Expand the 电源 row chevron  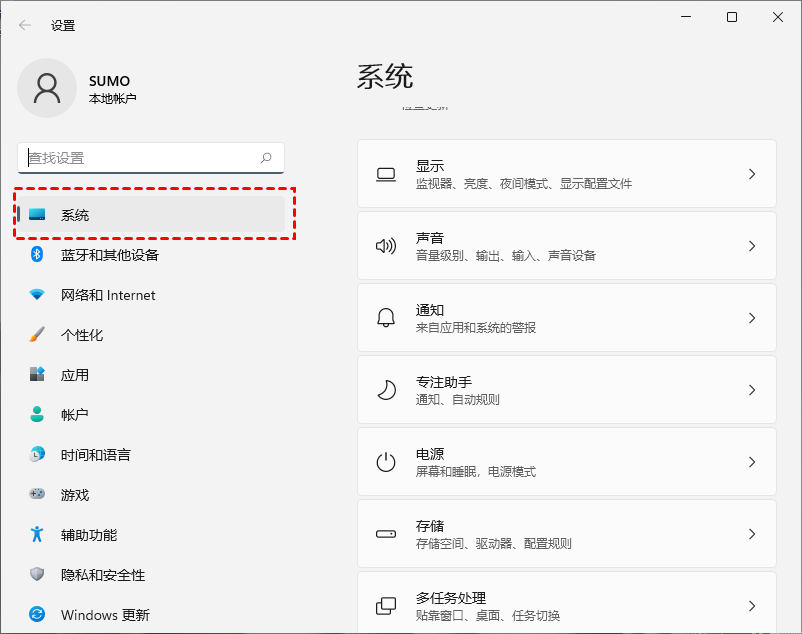pyautogui.click(x=752, y=462)
